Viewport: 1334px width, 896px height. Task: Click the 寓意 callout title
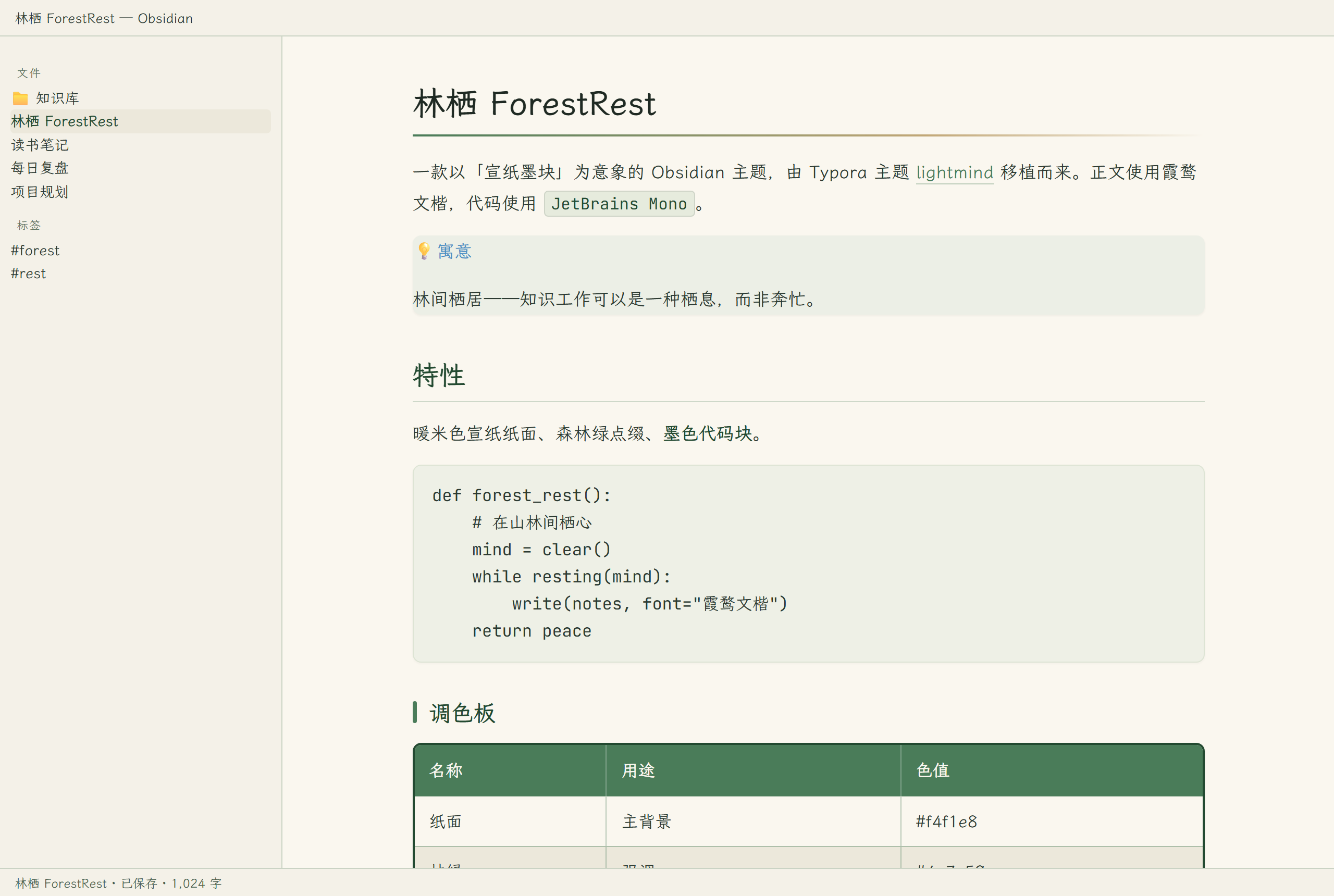(454, 251)
